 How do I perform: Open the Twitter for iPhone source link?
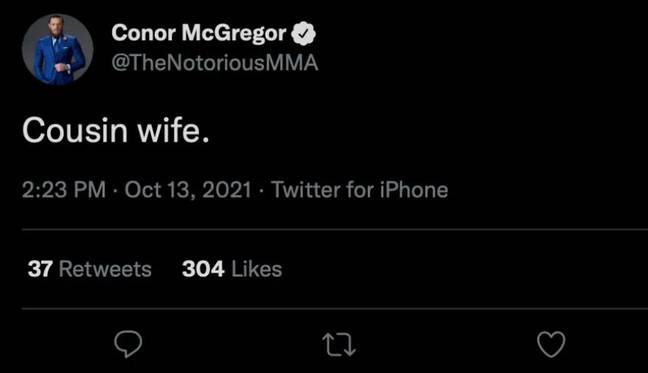click(x=360, y=190)
